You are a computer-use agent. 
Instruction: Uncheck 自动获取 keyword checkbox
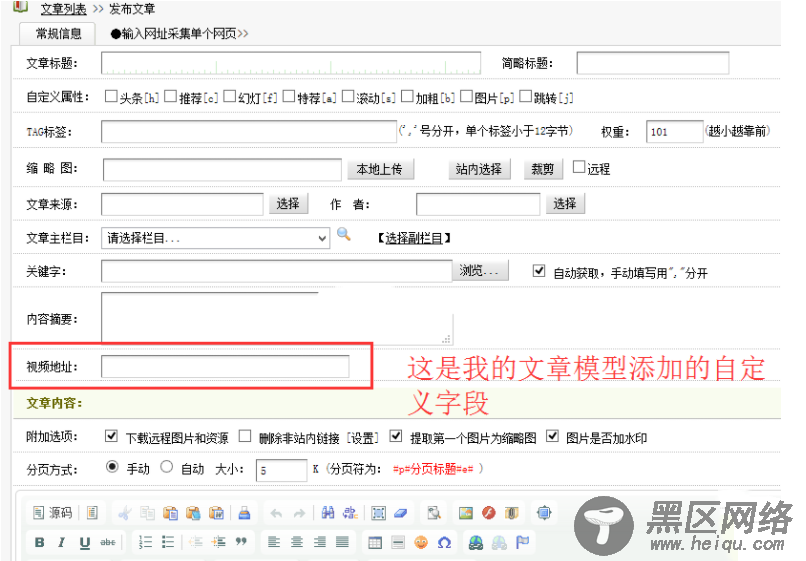tap(539, 270)
